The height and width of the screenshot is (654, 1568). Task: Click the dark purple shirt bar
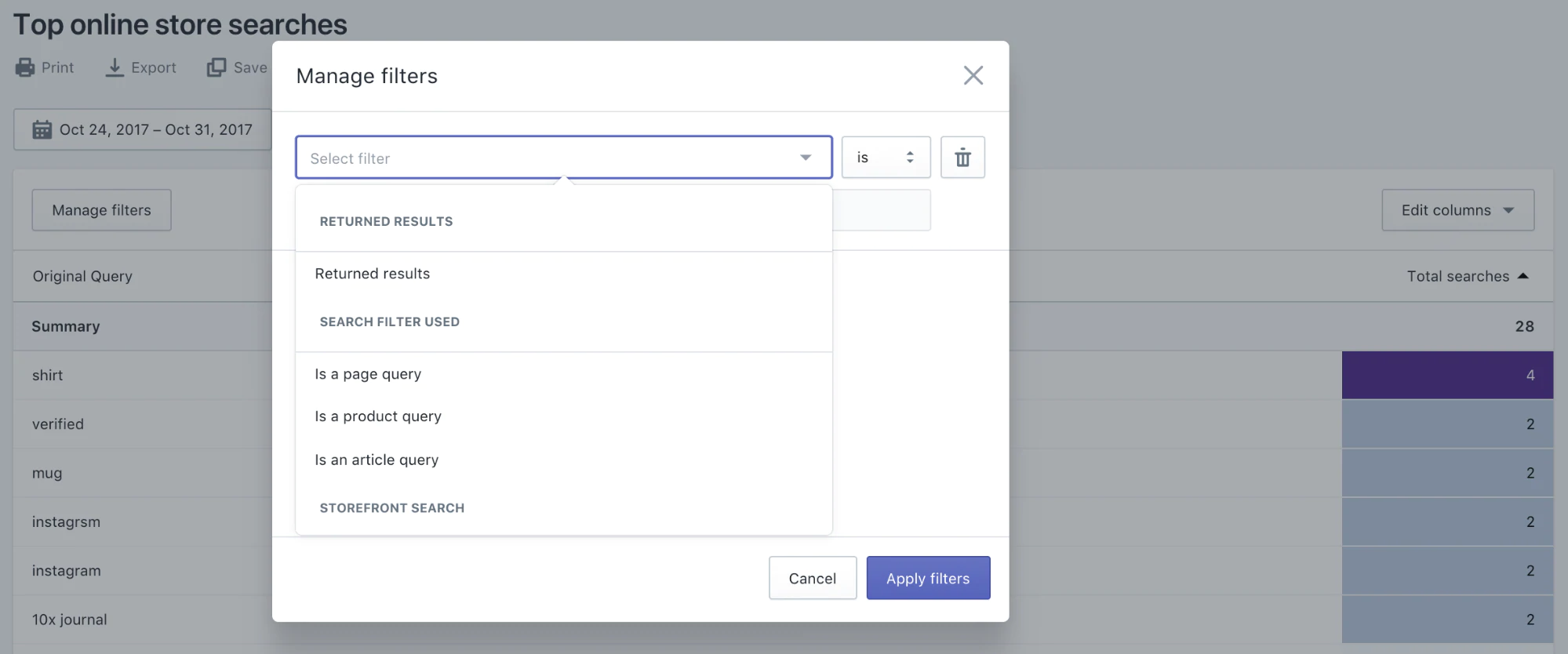coord(1447,375)
